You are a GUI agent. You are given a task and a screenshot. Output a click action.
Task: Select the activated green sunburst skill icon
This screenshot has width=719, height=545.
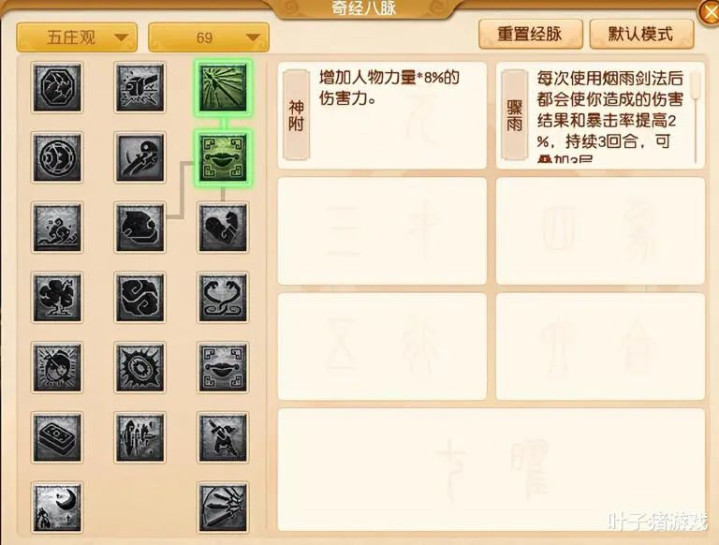[223, 88]
